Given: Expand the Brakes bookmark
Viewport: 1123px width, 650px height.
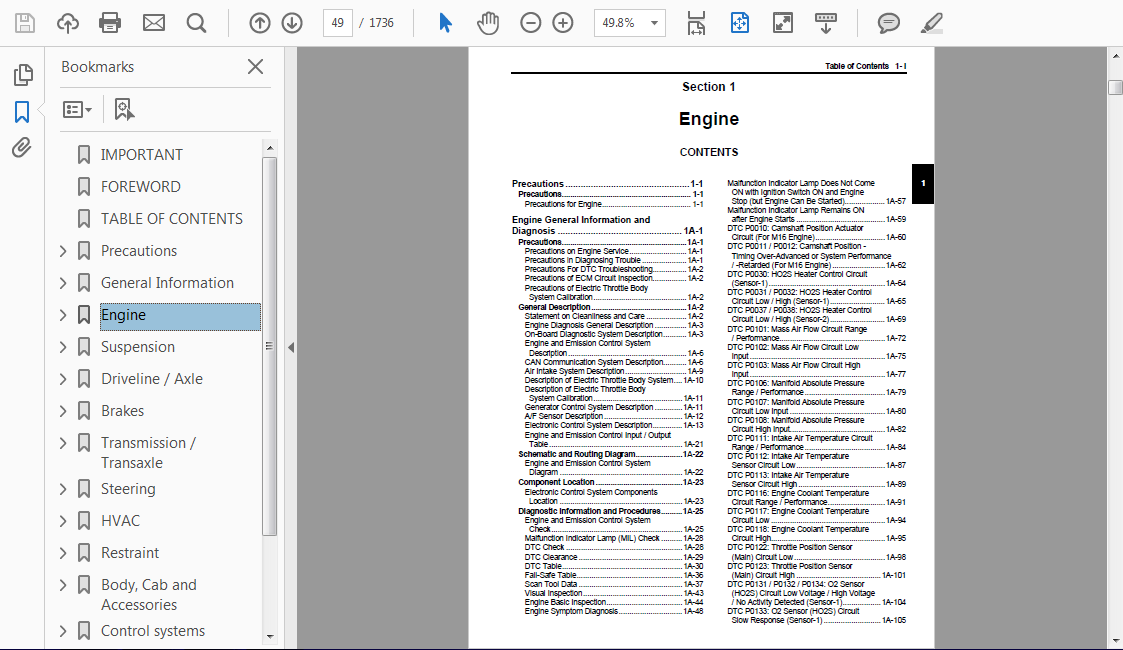Looking at the screenshot, I should point(63,411).
